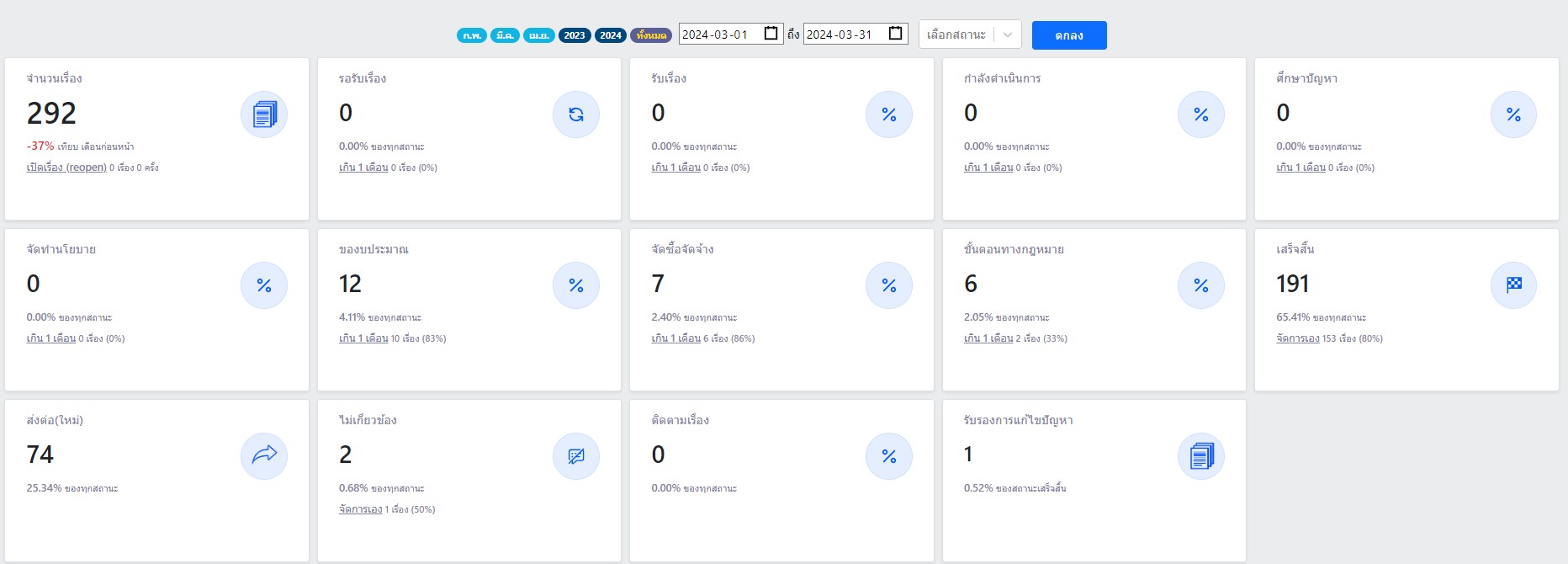Click the checkered flag icon in เสร็จสิ้น card
1568x564 pixels.
tap(1513, 285)
